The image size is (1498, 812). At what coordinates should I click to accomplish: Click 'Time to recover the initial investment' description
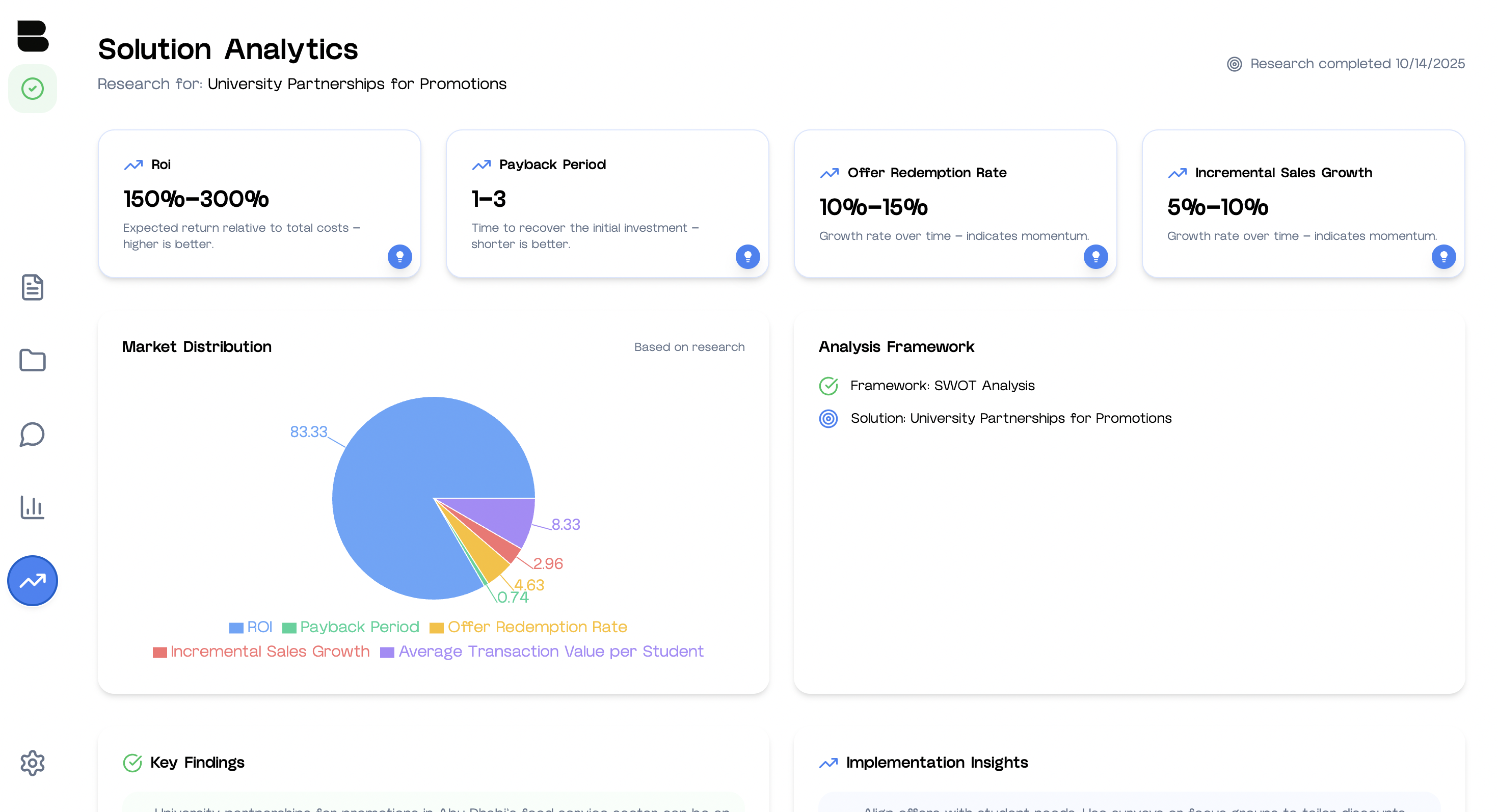point(585,236)
